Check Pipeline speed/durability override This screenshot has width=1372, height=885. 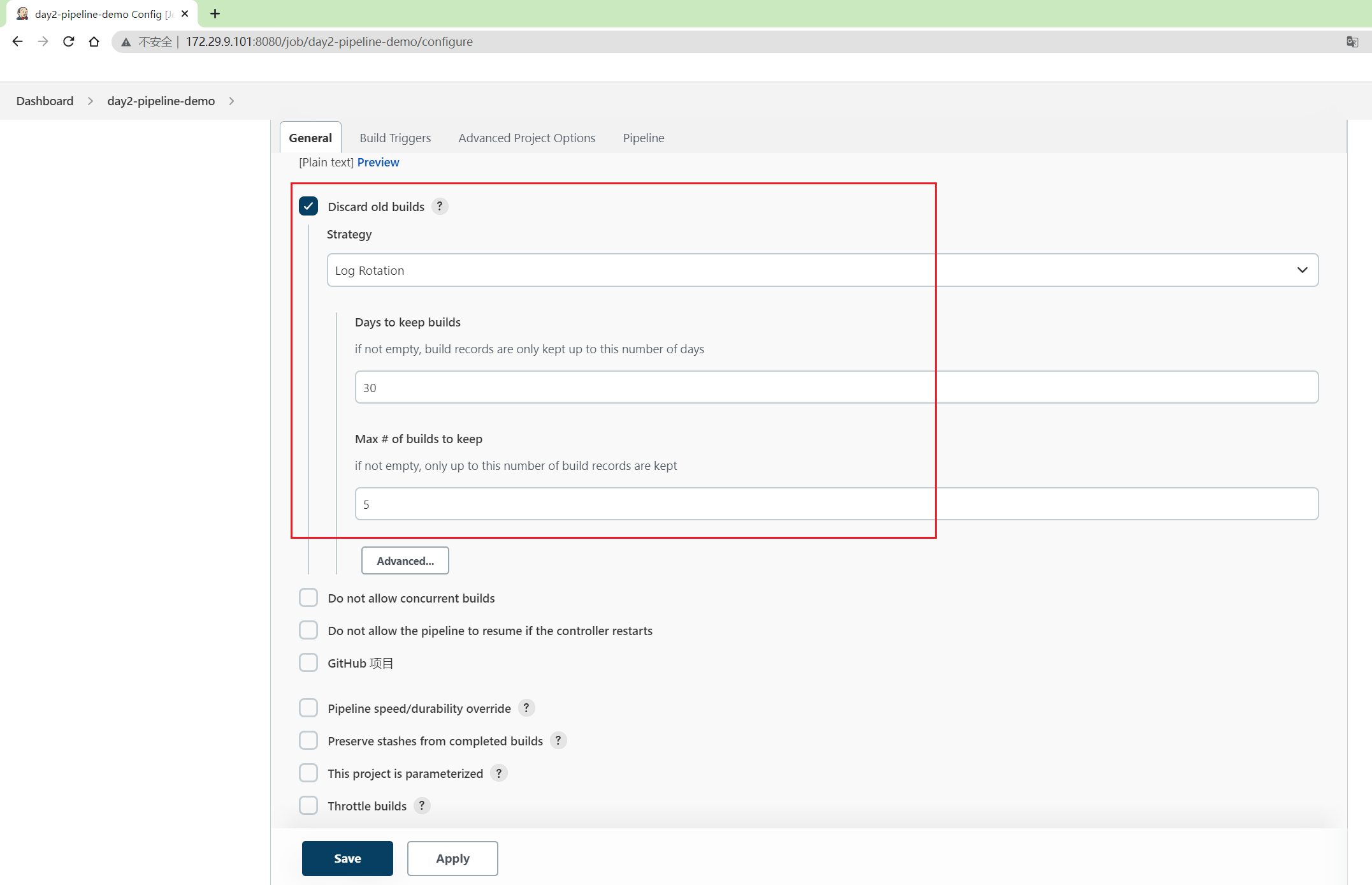click(308, 708)
